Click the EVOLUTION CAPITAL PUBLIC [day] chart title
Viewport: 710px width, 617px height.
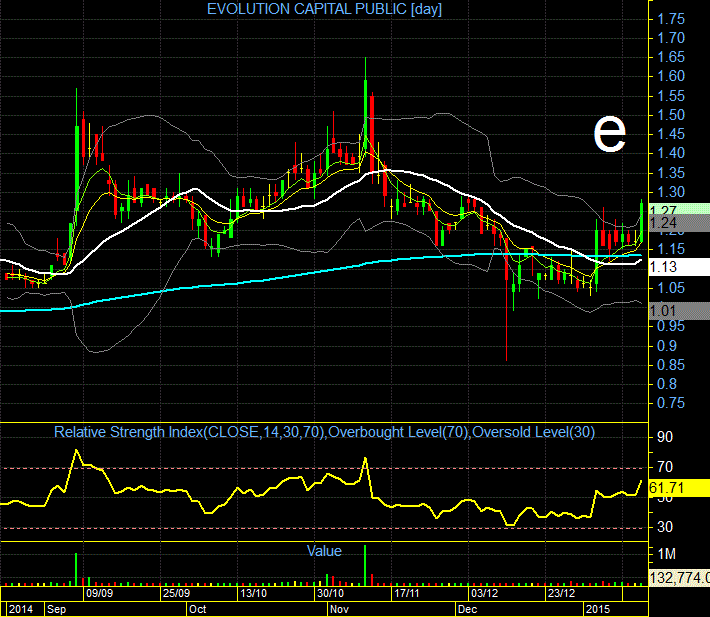click(324, 9)
